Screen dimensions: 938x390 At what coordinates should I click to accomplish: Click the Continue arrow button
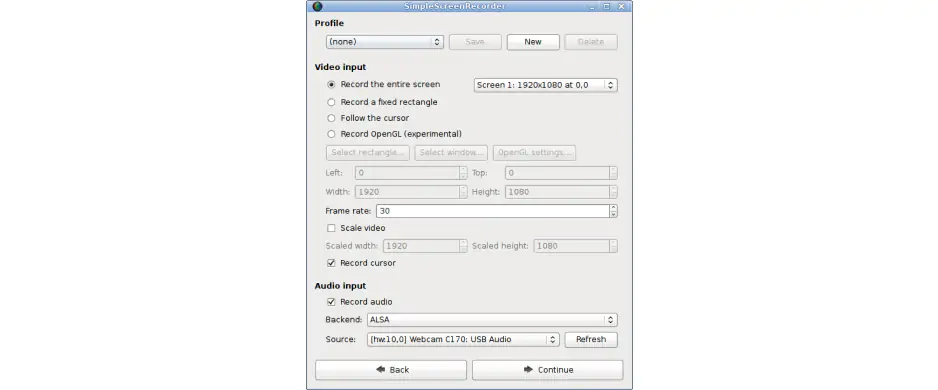[547, 370]
